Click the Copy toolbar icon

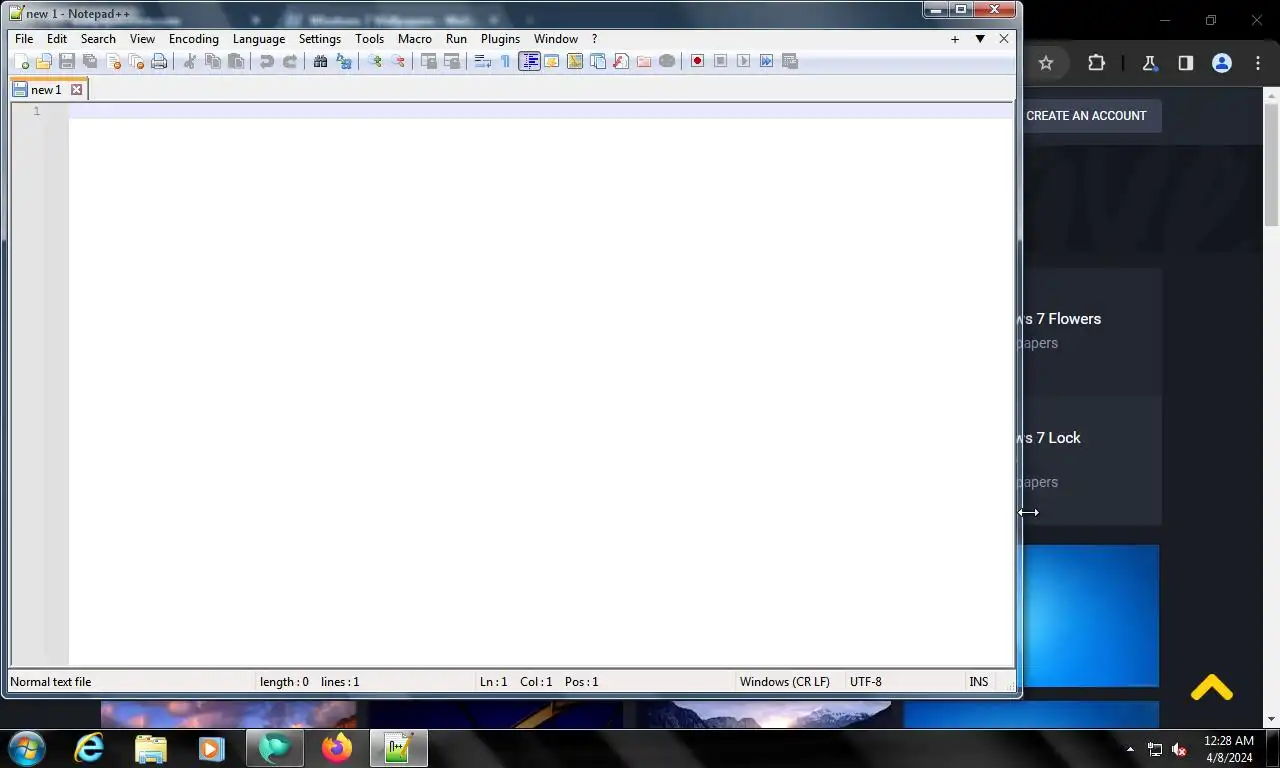[x=213, y=61]
